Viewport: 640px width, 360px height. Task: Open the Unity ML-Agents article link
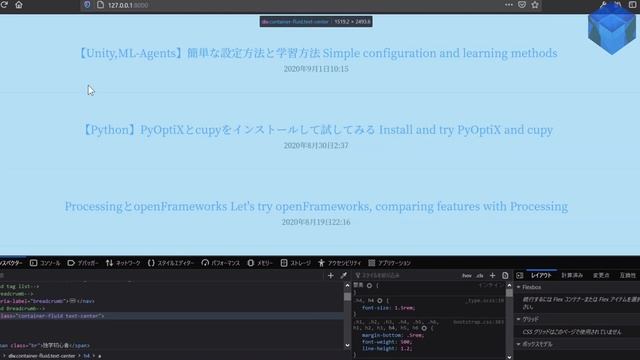click(x=317, y=53)
